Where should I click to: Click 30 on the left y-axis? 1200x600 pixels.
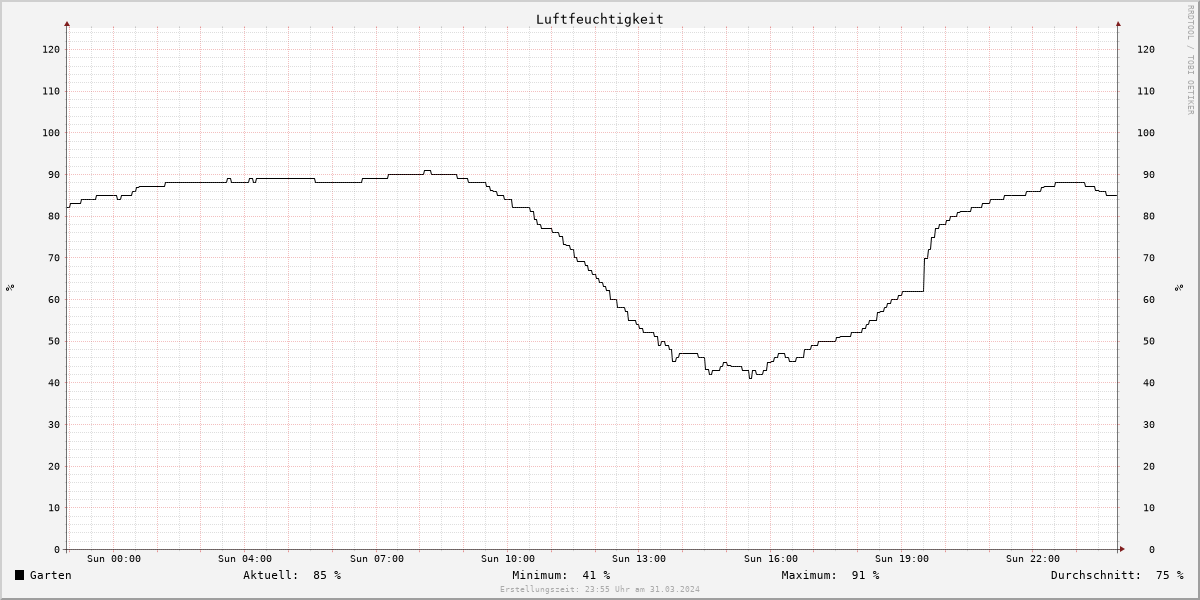coord(54,425)
